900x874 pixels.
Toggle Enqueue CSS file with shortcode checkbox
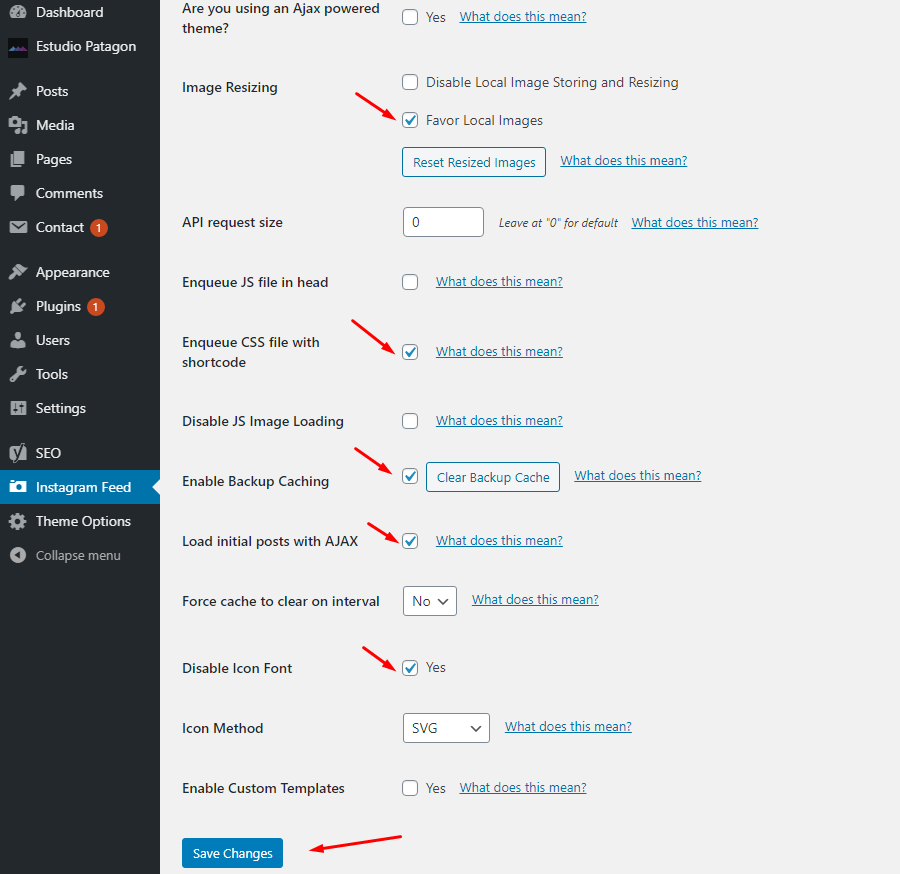410,352
